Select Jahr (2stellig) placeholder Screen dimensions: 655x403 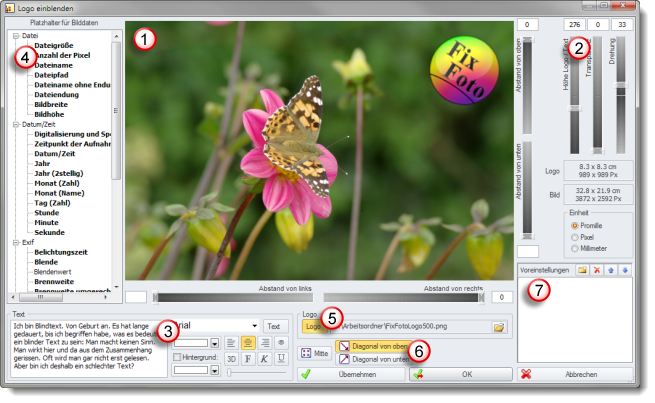59,173
